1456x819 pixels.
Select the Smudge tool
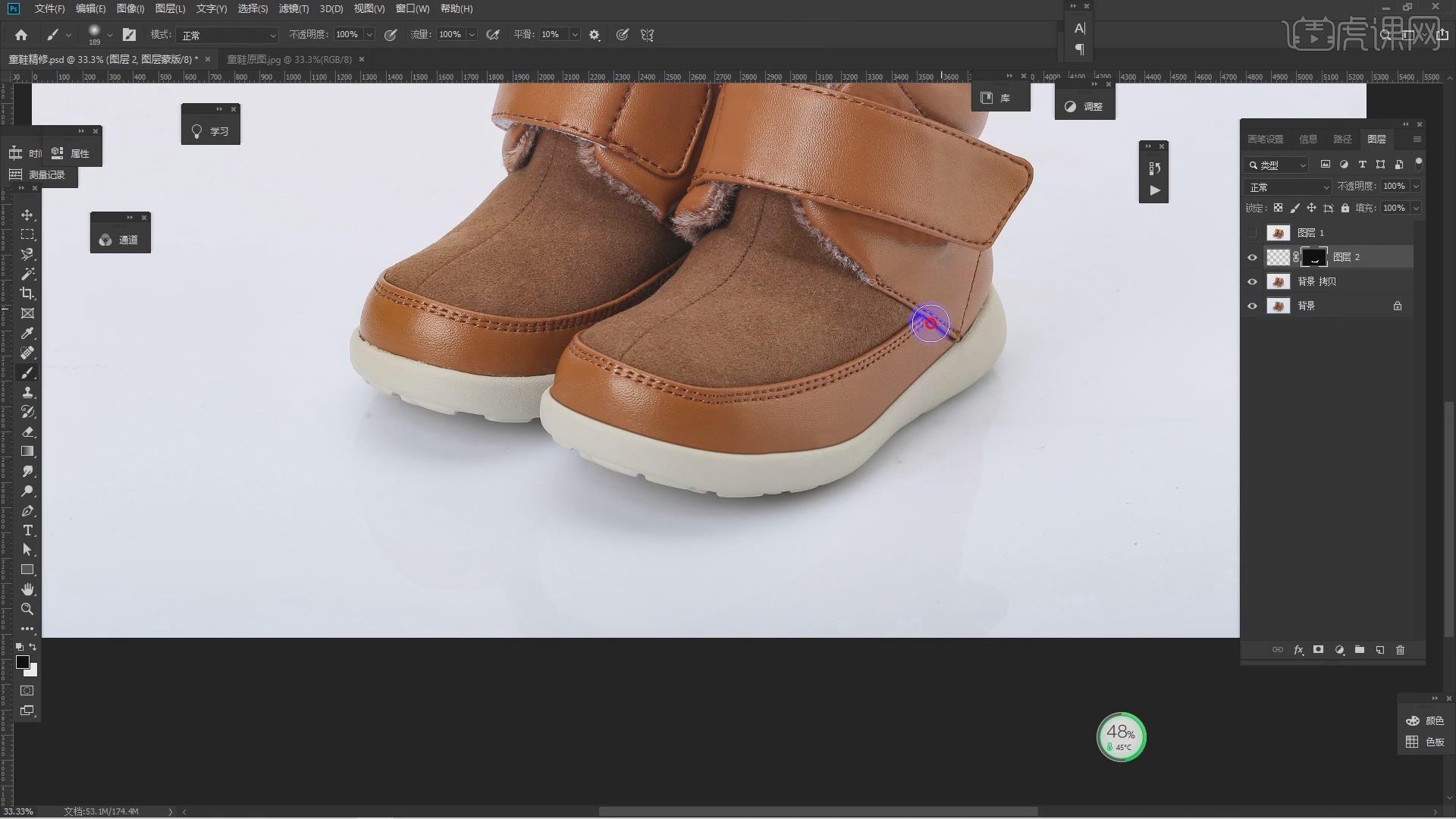point(27,471)
